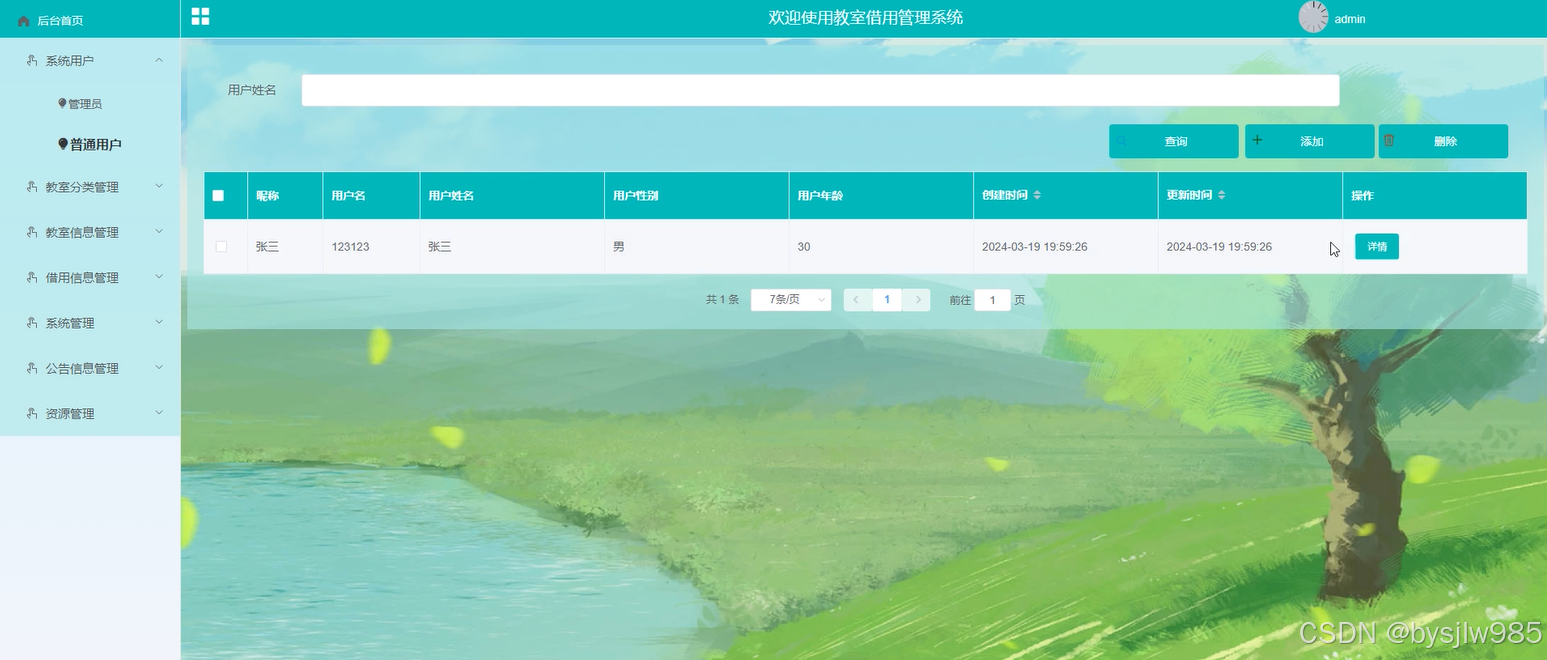Viewport: 1547px width, 660px height.
Task: Click 详情 button for user 张三
Action: 1377,246
